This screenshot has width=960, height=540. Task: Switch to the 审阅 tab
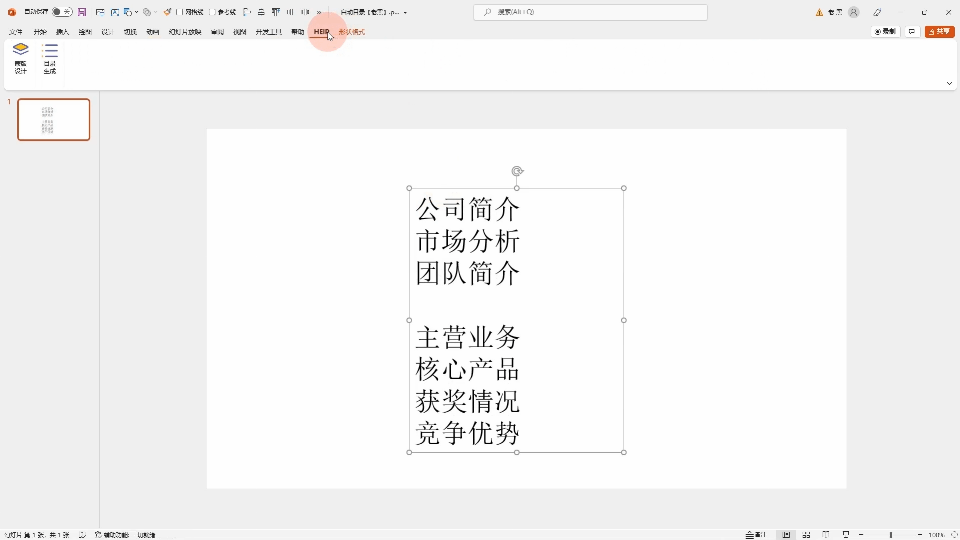[x=217, y=32]
